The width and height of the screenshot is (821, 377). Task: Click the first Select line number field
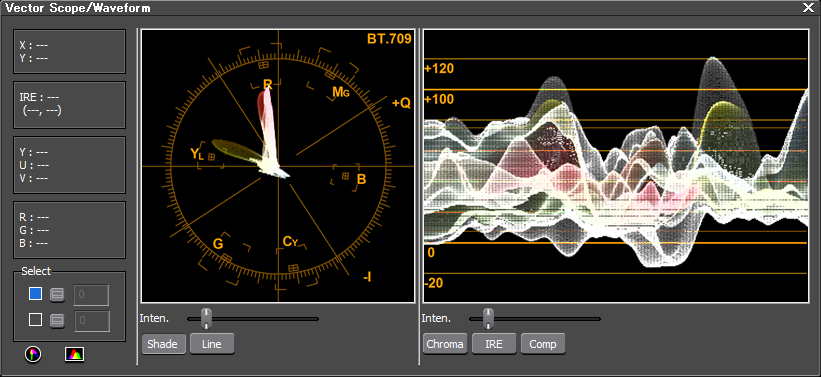(92, 295)
